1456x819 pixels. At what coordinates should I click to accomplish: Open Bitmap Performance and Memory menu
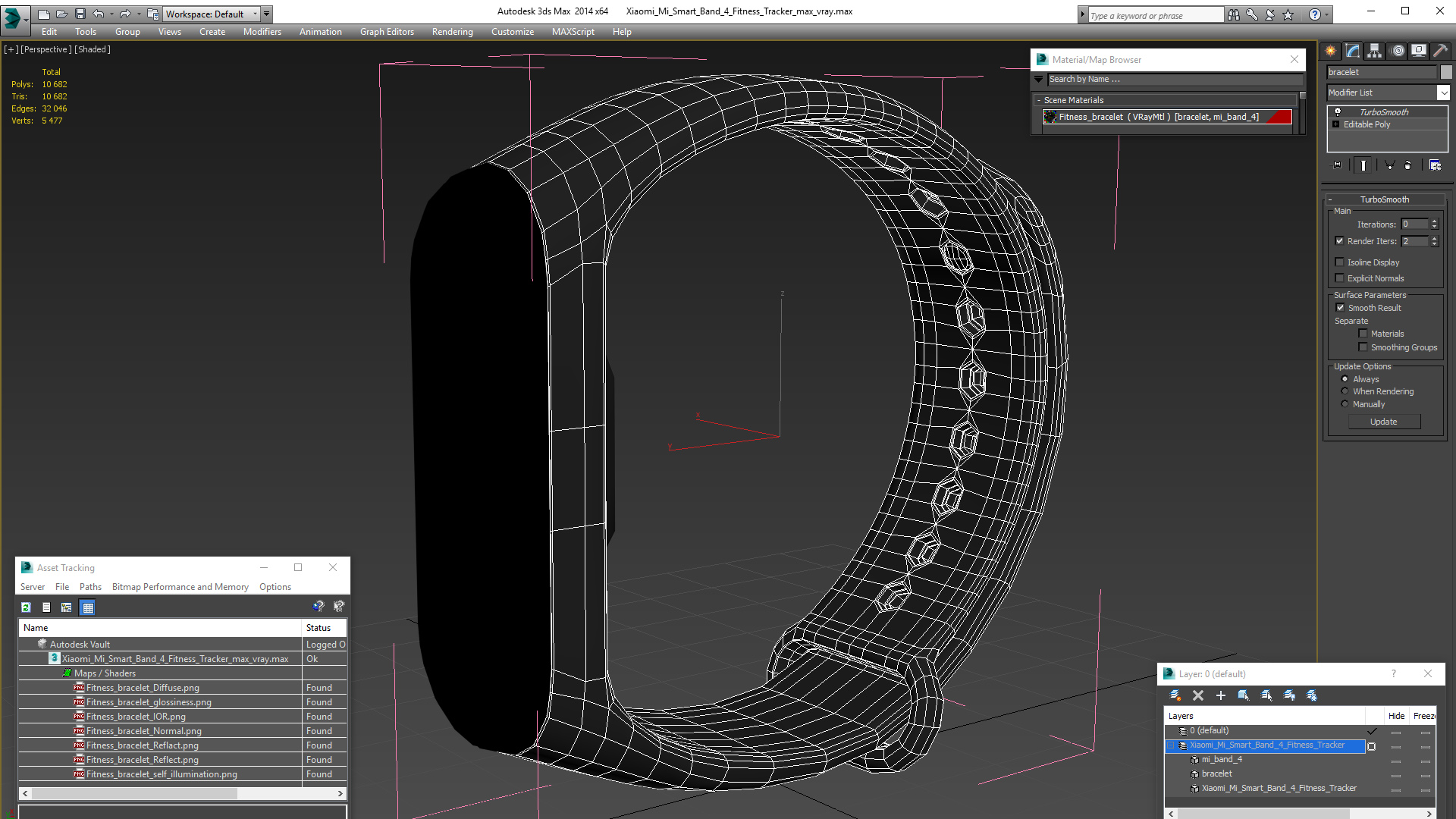click(x=180, y=587)
